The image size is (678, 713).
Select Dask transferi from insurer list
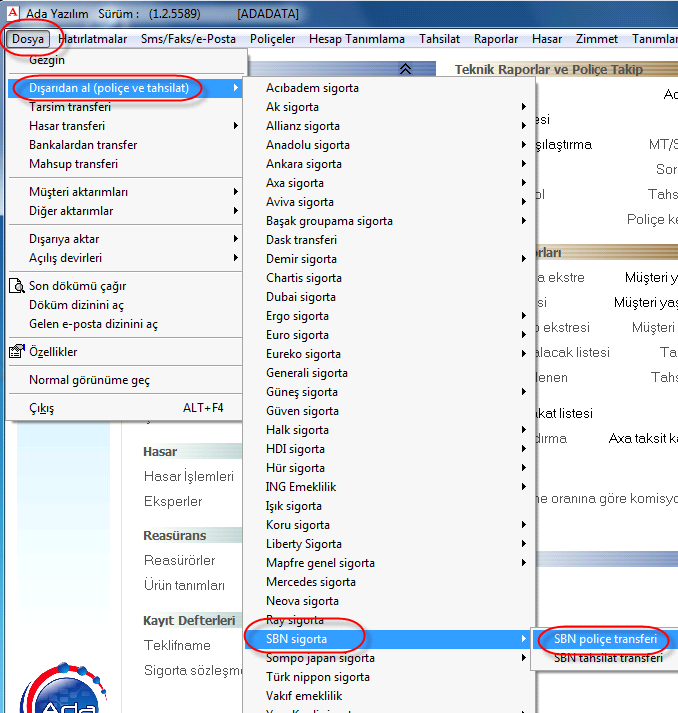pyautogui.click(x=301, y=240)
